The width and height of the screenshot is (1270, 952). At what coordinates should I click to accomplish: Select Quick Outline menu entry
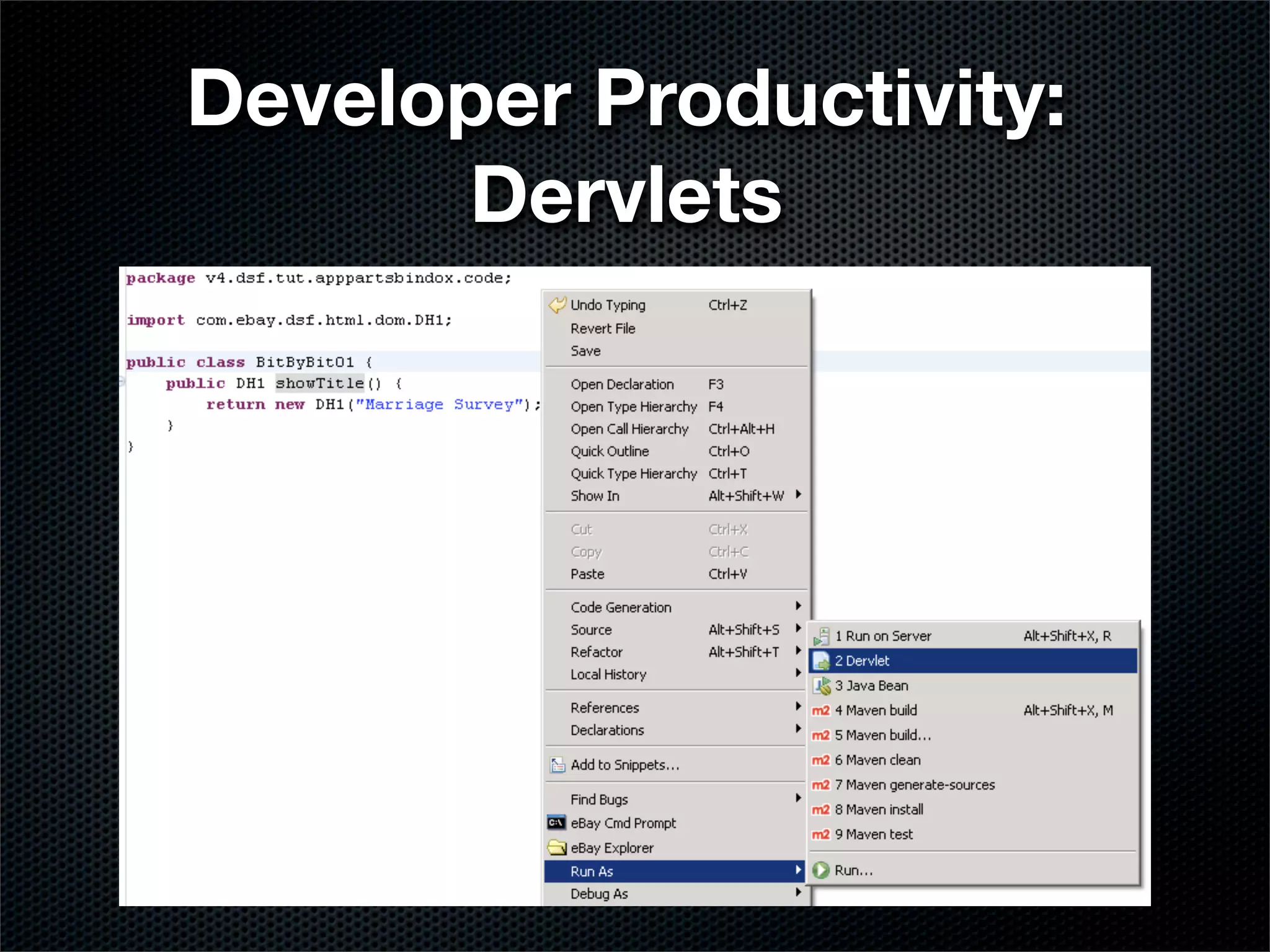(x=610, y=451)
